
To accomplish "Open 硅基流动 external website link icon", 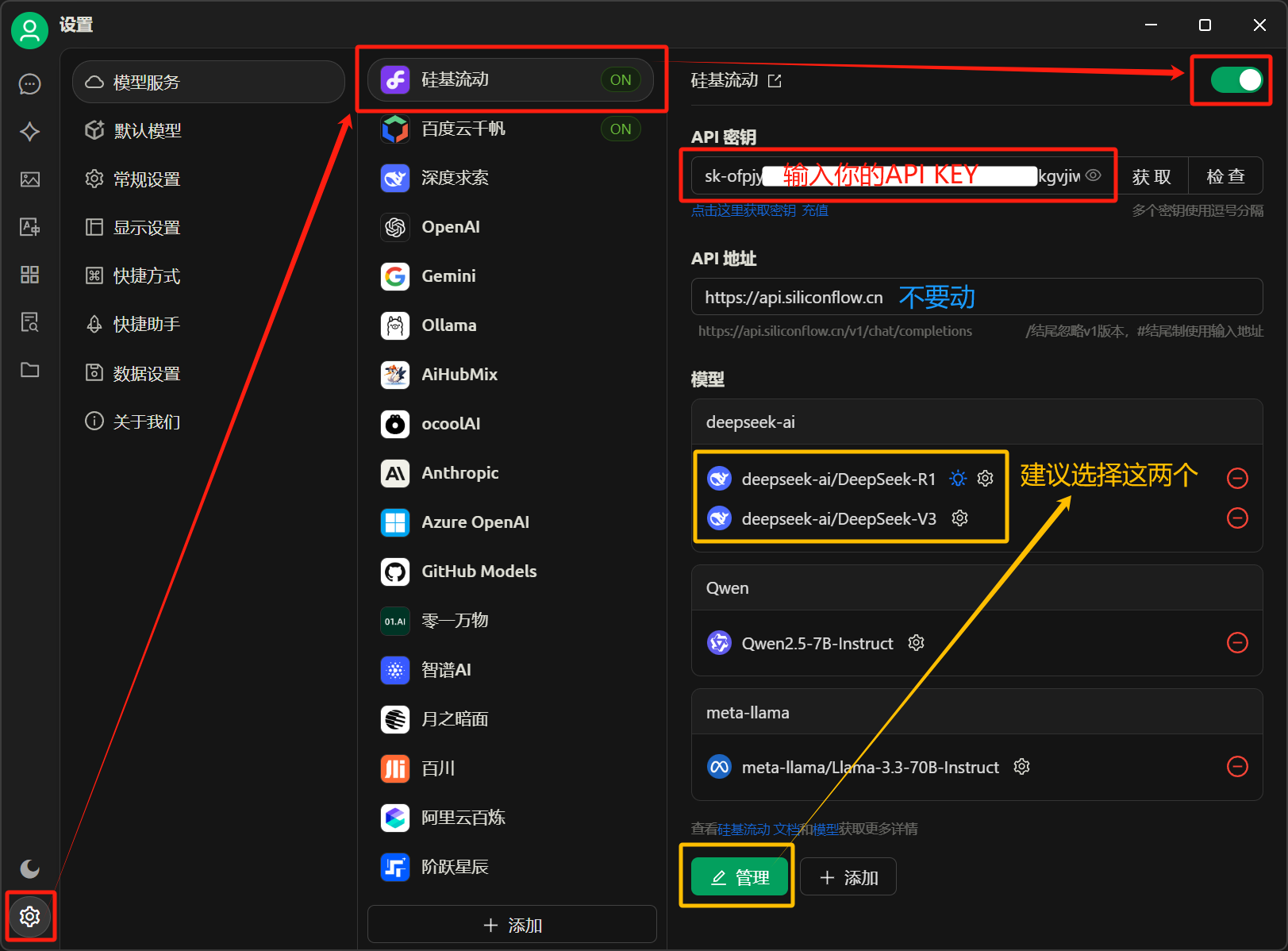I will (x=775, y=81).
